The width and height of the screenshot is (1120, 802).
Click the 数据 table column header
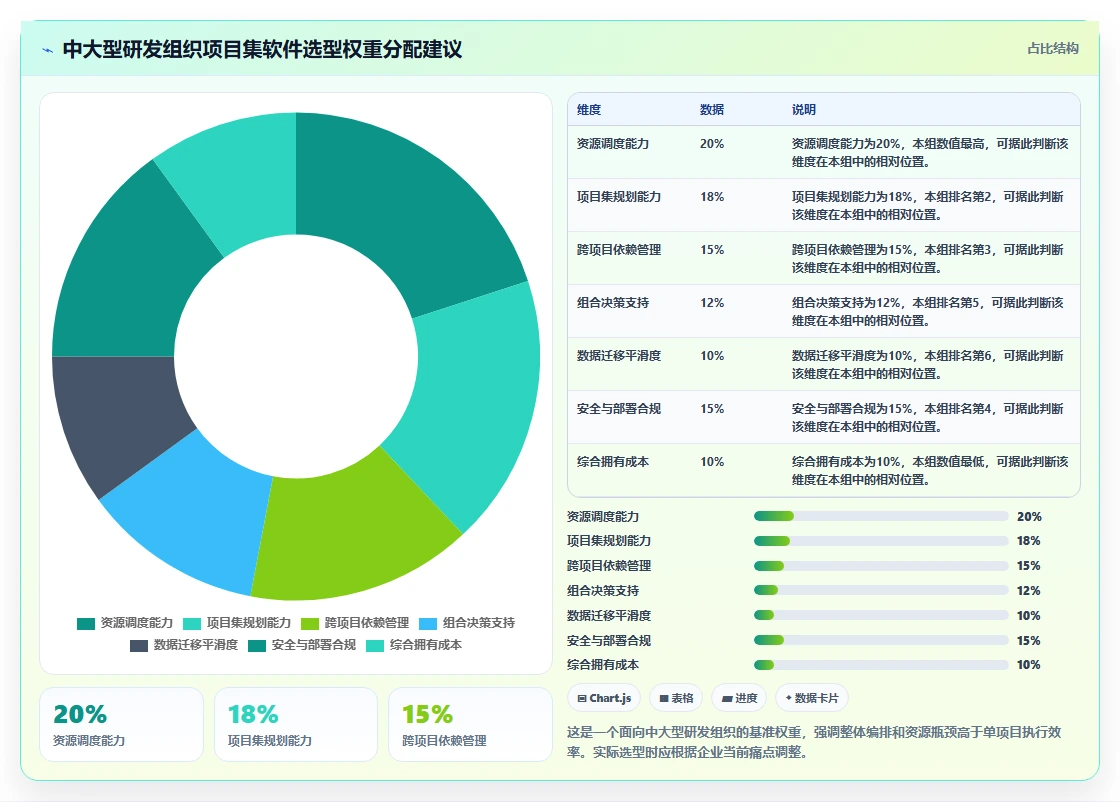pyautogui.click(x=712, y=110)
